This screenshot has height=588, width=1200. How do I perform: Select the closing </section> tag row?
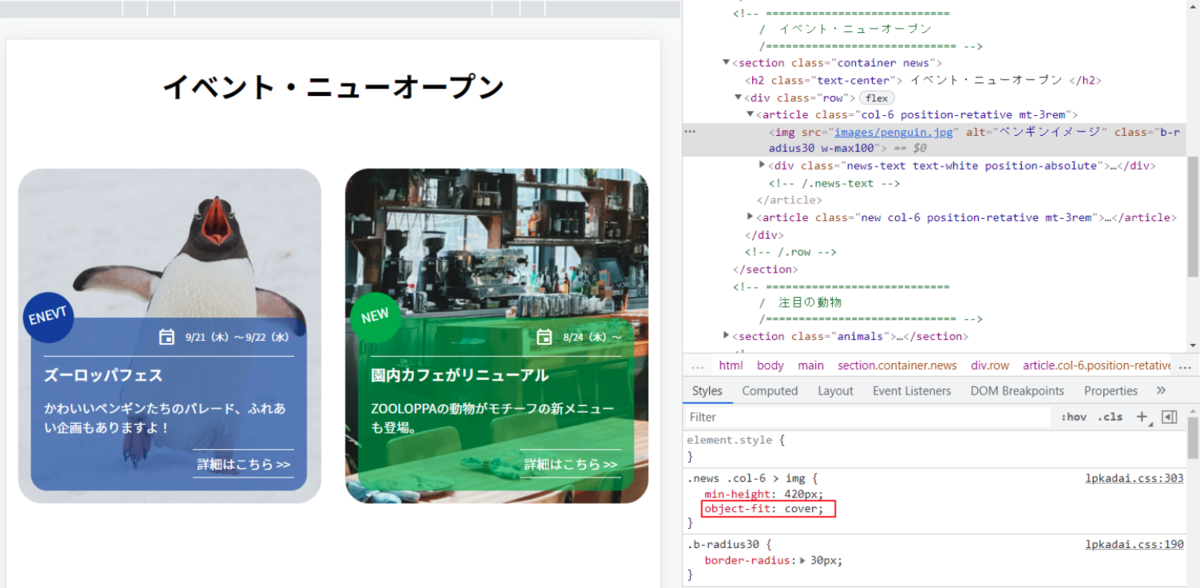[765, 269]
